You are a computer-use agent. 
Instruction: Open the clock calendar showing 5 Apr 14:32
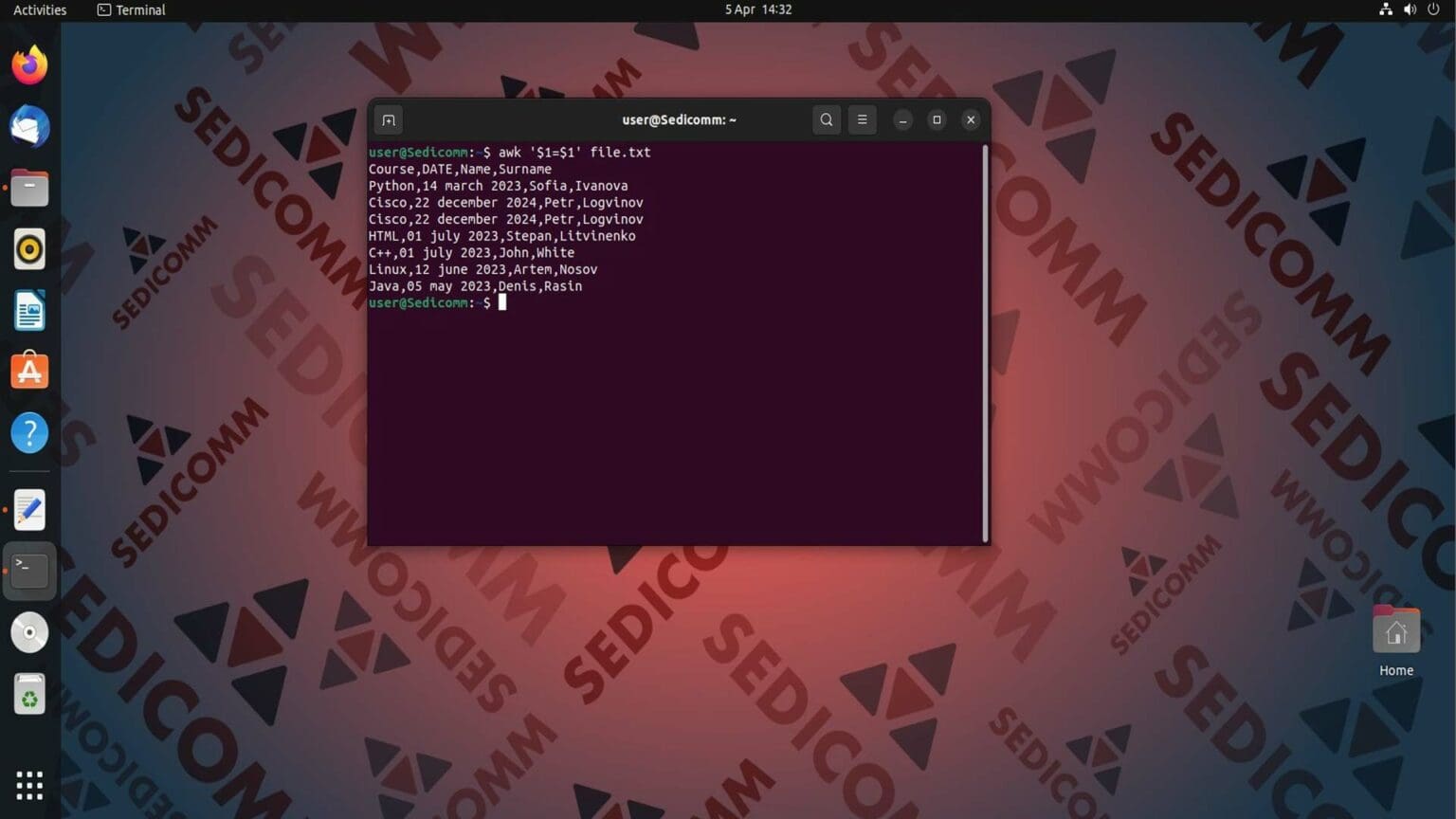tap(757, 10)
